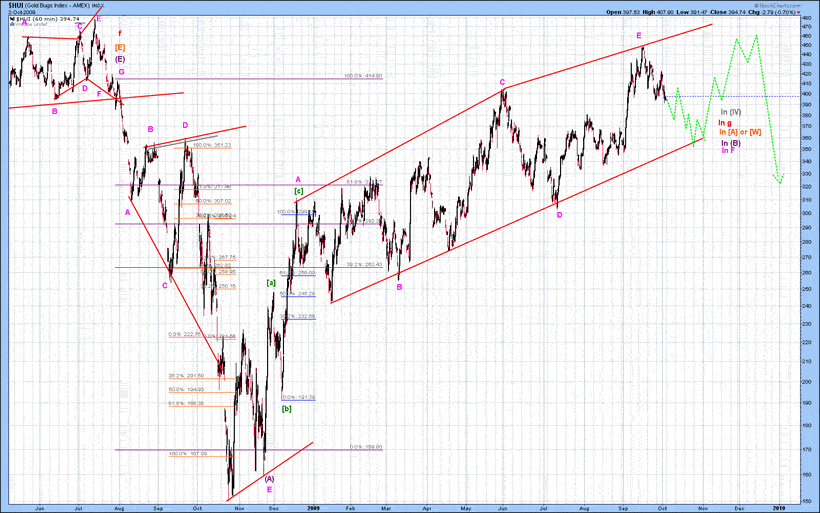This screenshot has width=820, height=513.
Task: Click the 0.0%: 191.39 retracement label
Action: coord(299,397)
